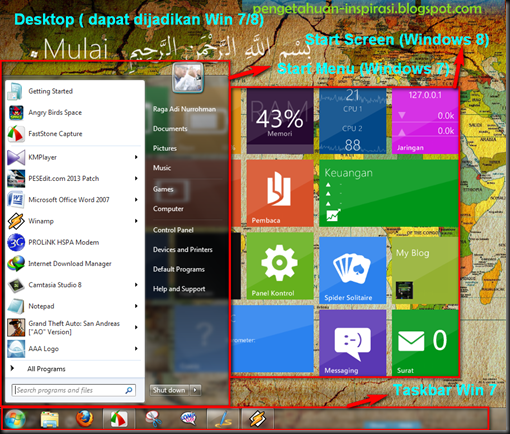Open Winamp icon in Start Menu
This screenshot has width=510, height=434.
16,221
